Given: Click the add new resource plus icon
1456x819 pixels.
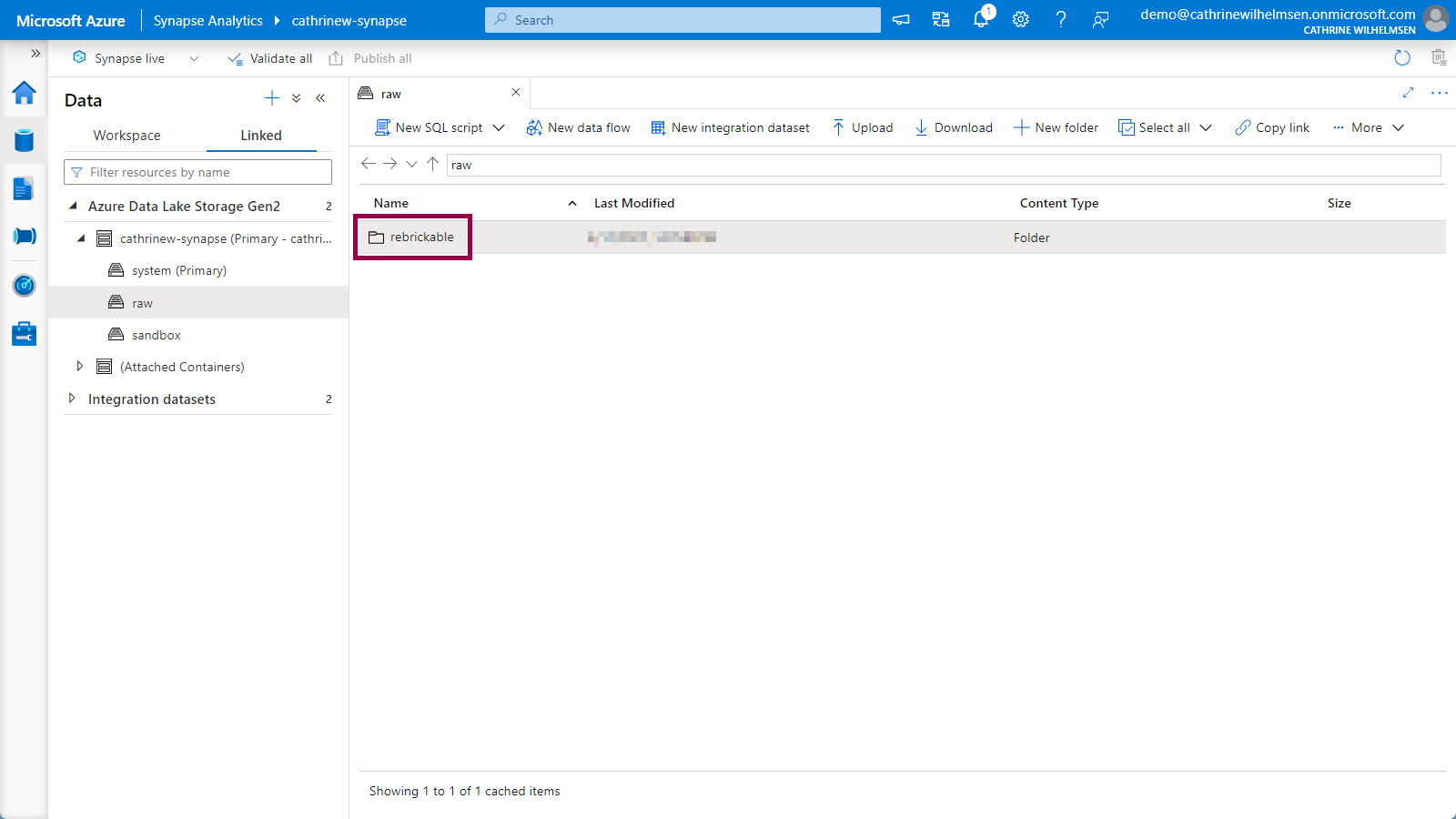Looking at the screenshot, I should (x=271, y=98).
